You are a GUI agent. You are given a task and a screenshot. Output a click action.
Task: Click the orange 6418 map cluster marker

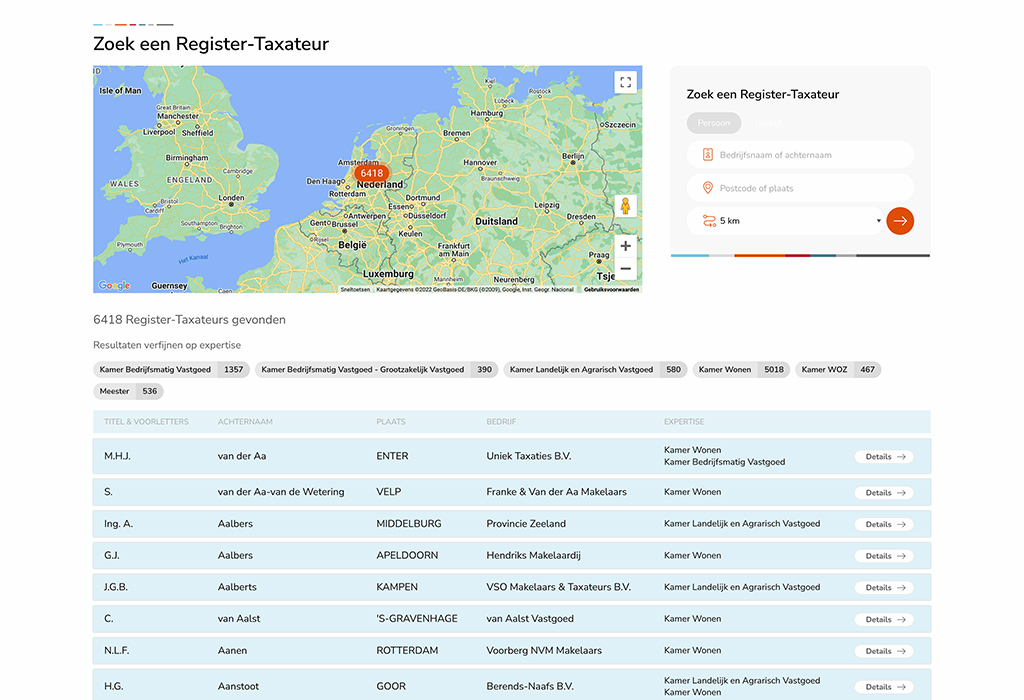(371, 173)
